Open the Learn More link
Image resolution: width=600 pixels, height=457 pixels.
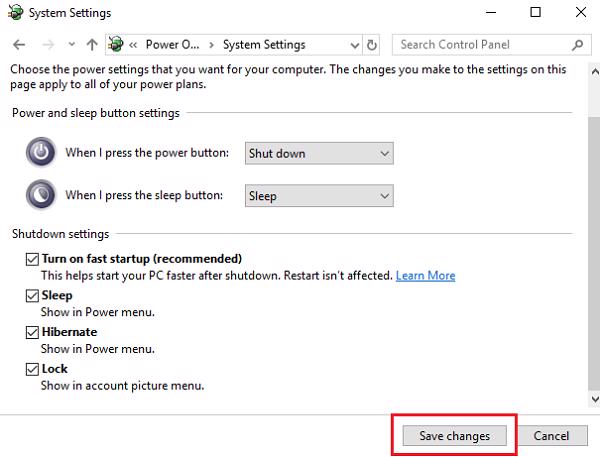point(425,275)
